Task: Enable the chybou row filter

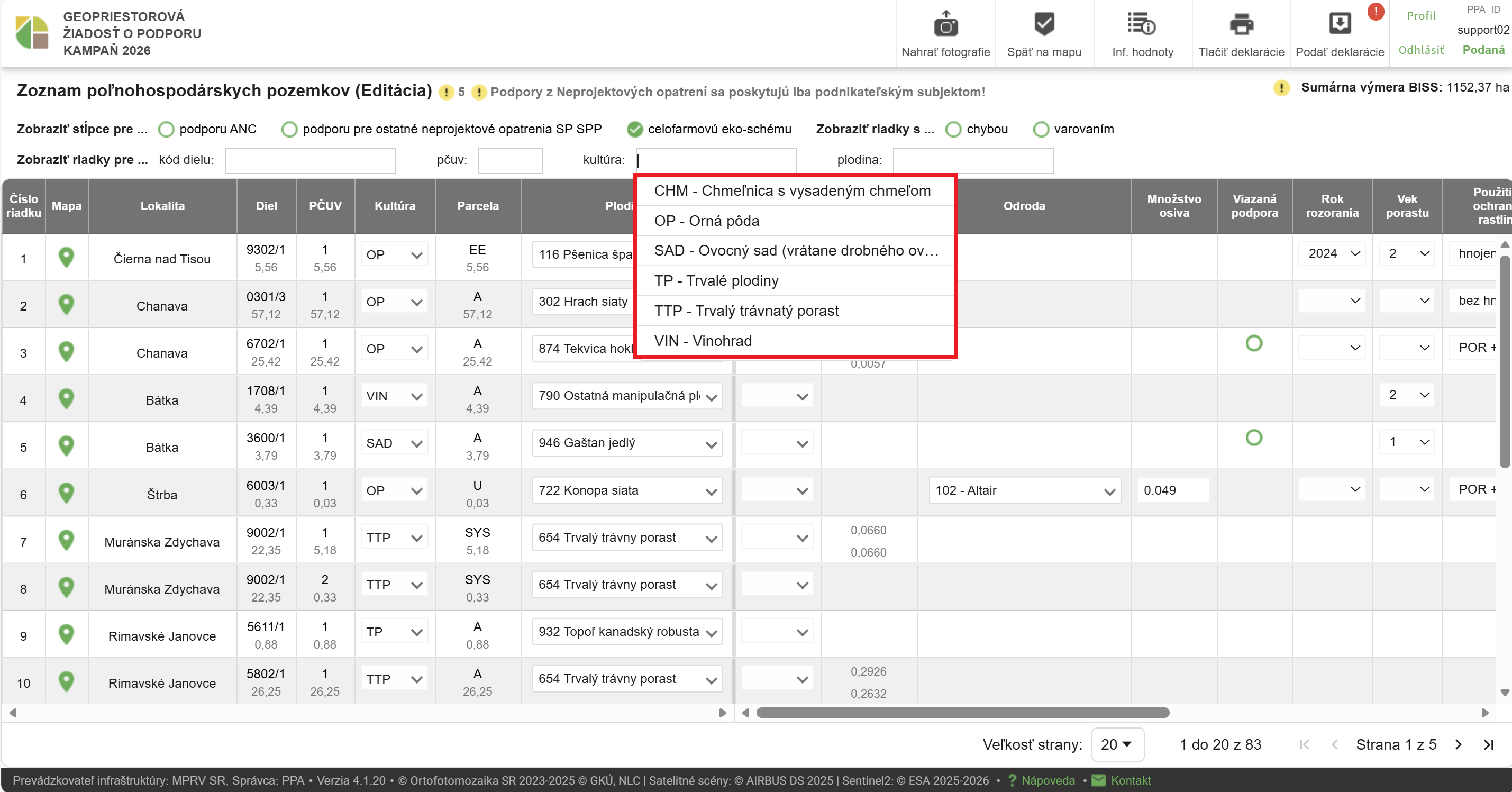Action: (954, 129)
